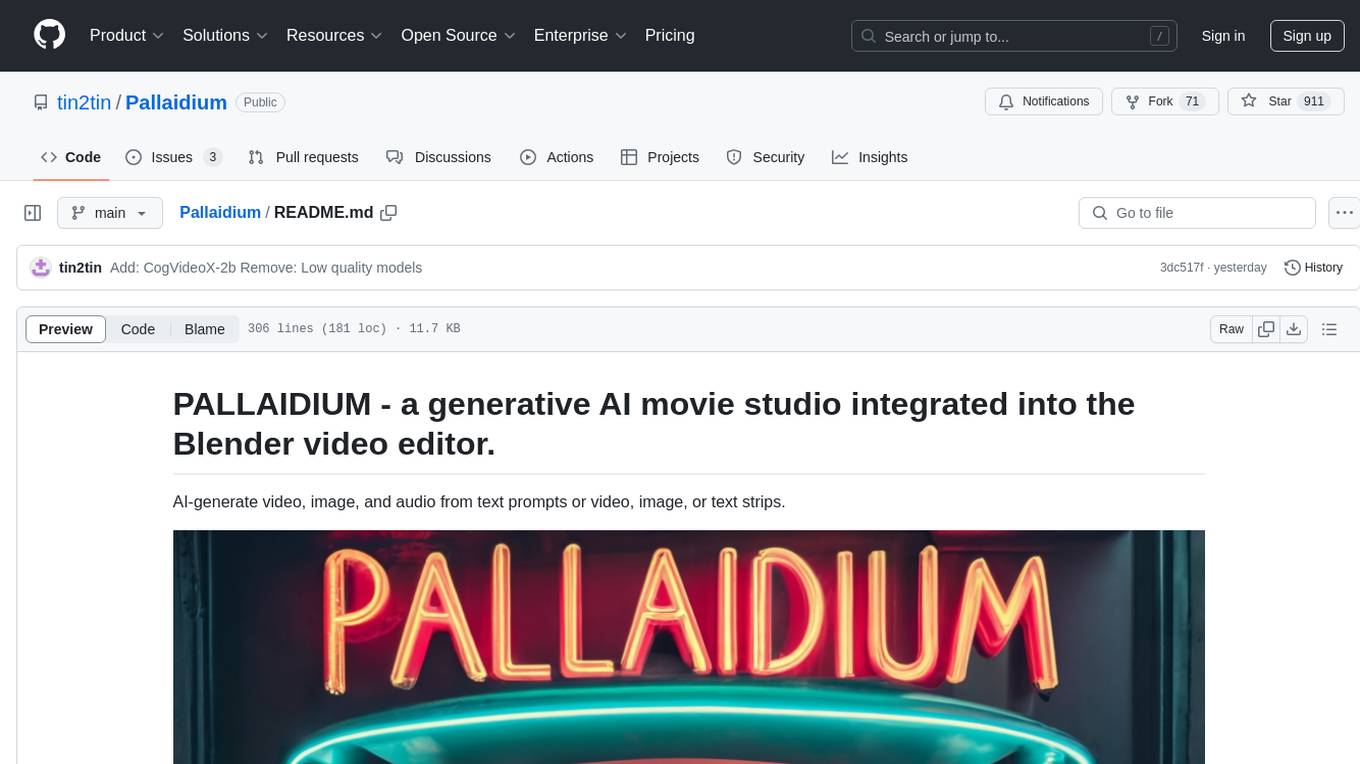The height and width of the screenshot is (764, 1360).
Task: Click the GitHub logo icon
Action: [49, 35]
